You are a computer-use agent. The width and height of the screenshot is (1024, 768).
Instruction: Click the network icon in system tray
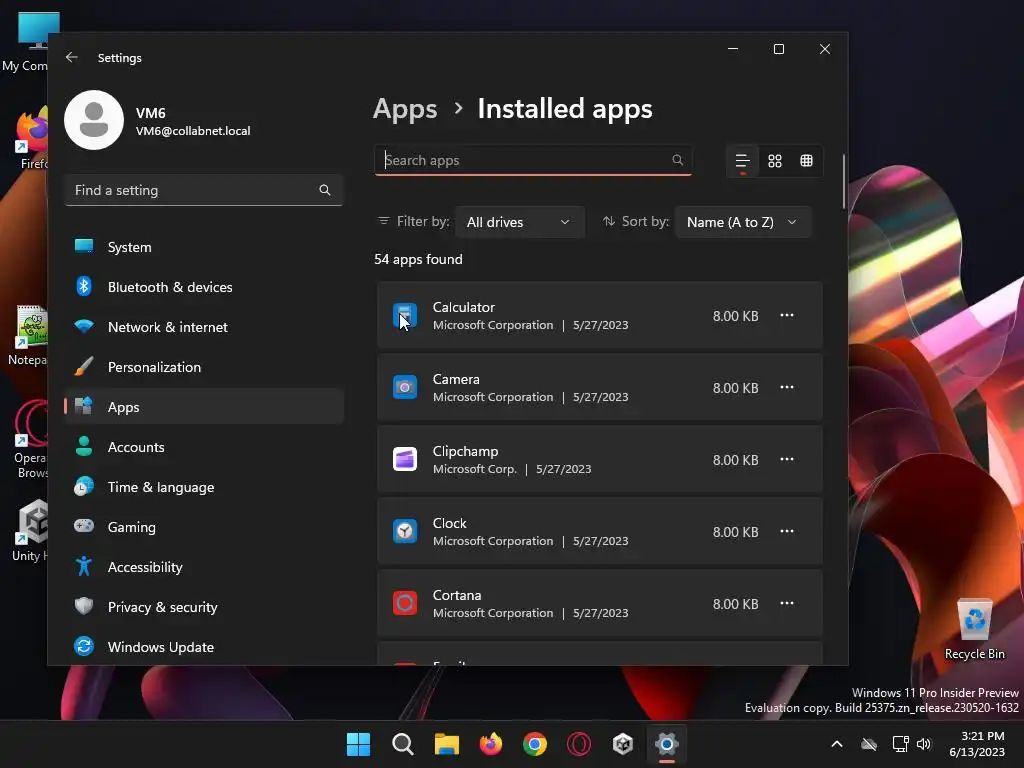(901, 744)
